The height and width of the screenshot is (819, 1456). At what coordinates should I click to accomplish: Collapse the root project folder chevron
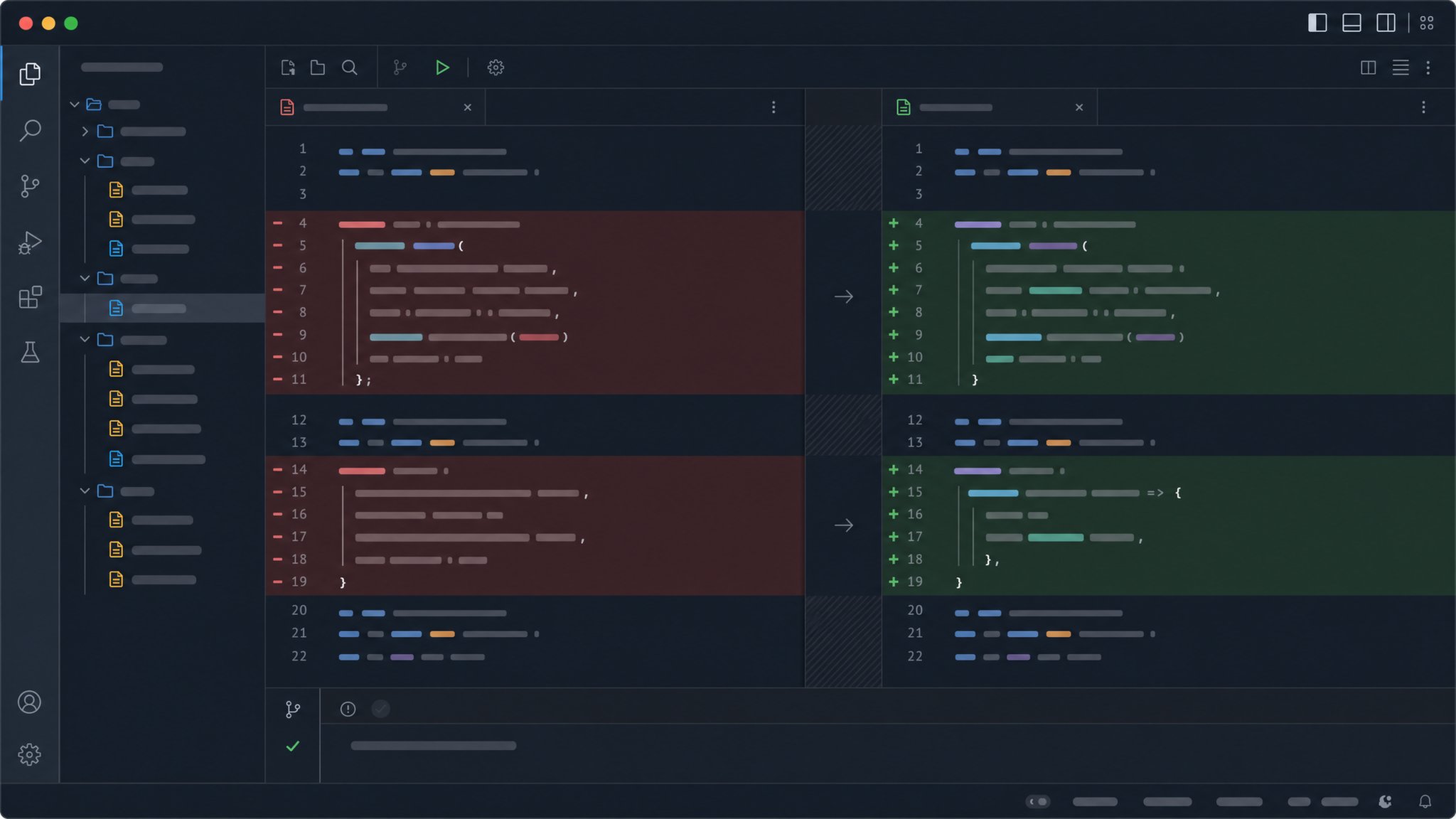click(75, 105)
